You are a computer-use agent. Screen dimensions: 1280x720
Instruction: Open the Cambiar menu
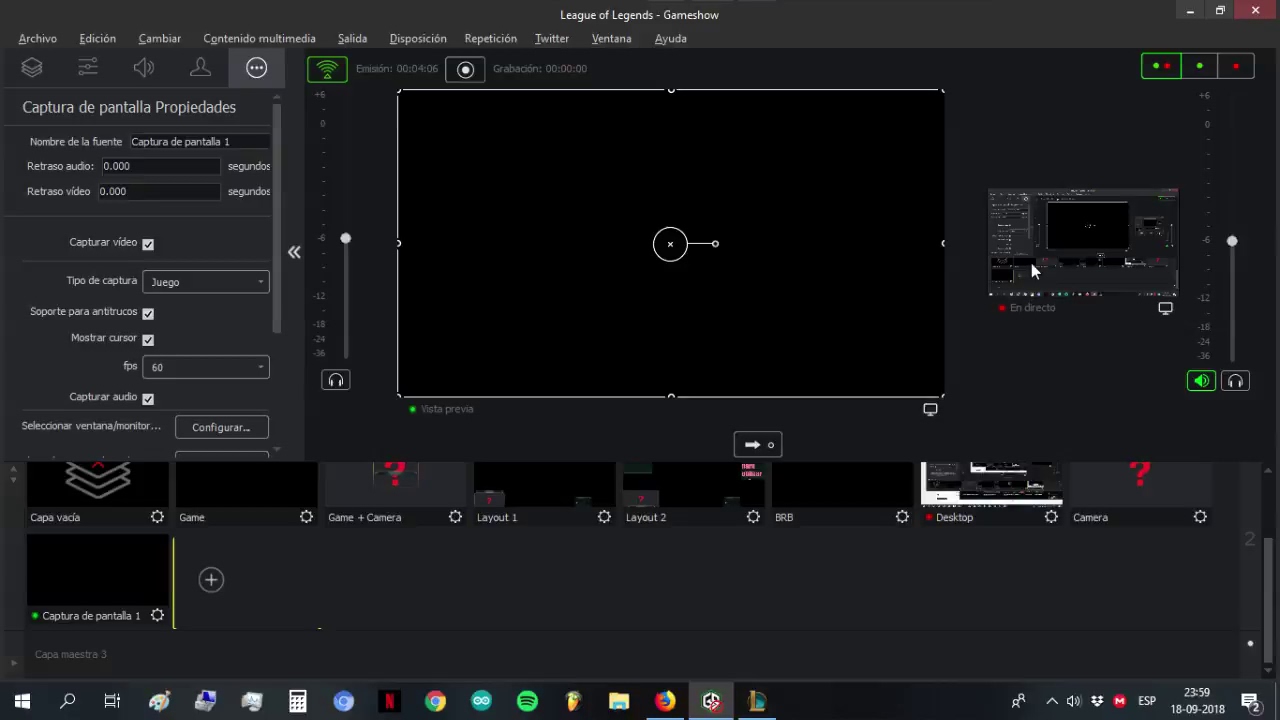coord(160,38)
